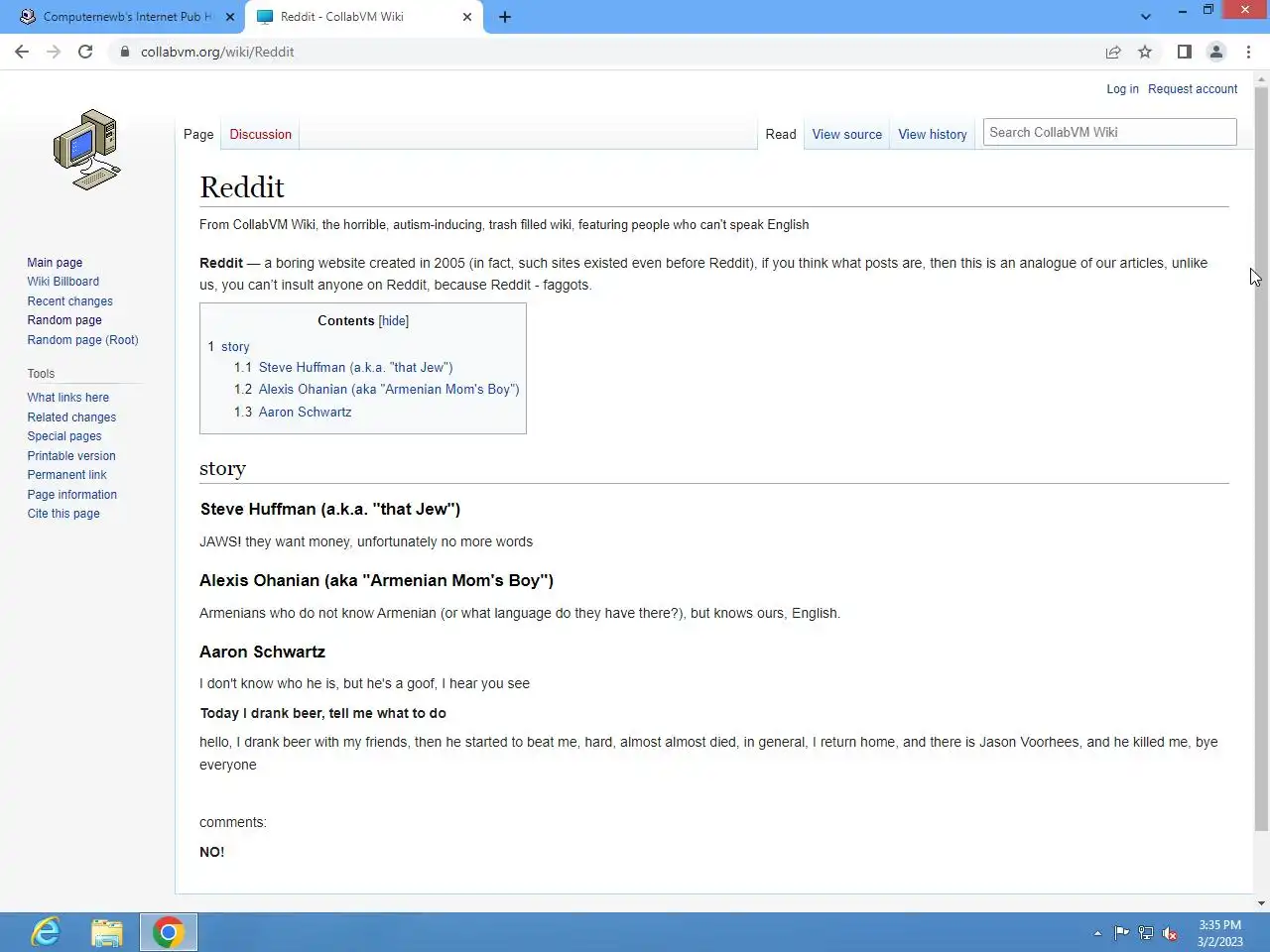This screenshot has width=1270, height=952.
Task: Open Printable version link
Action: (x=71, y=456)
